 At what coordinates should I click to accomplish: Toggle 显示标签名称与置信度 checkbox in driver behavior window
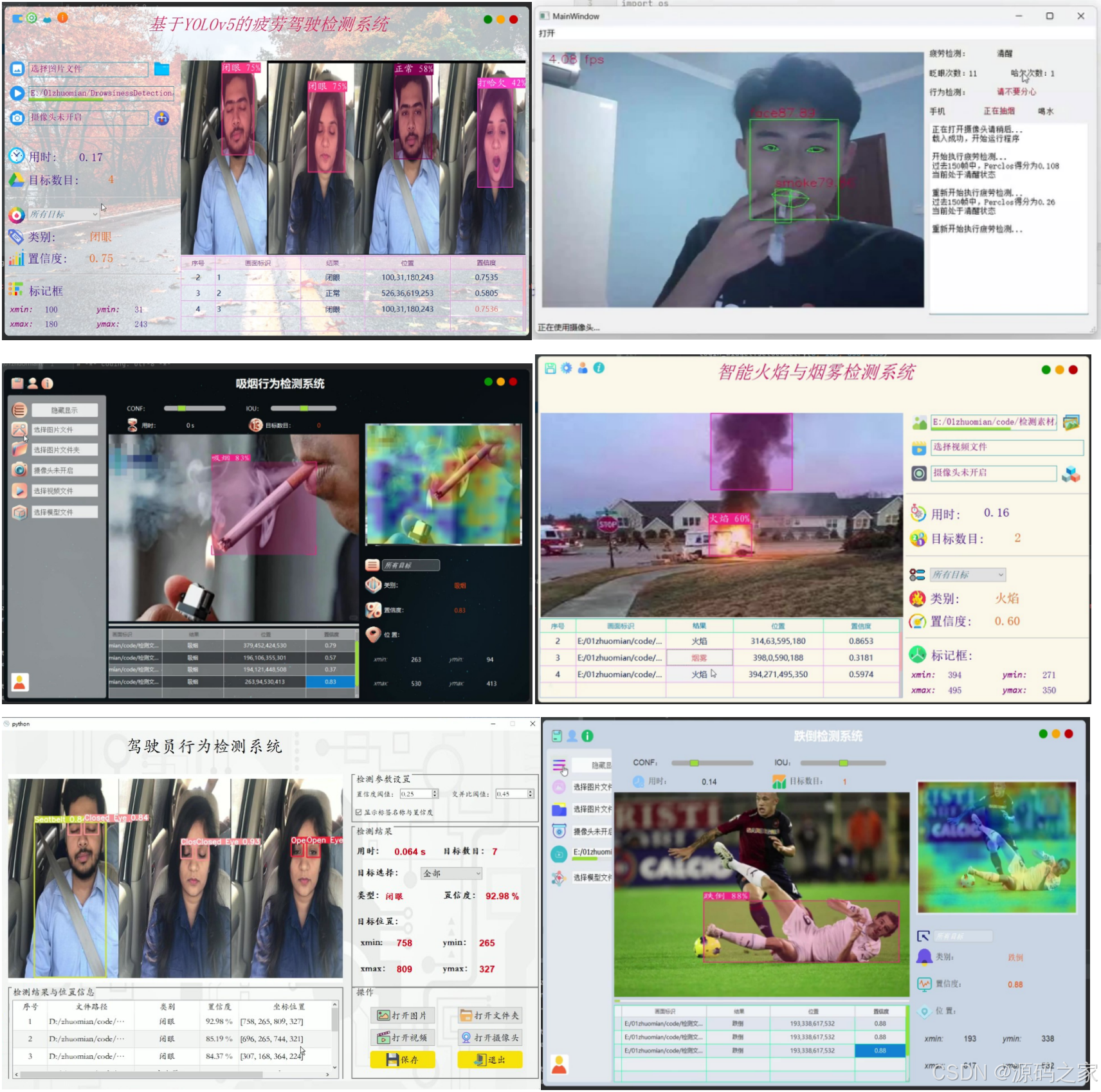(359, 812)
